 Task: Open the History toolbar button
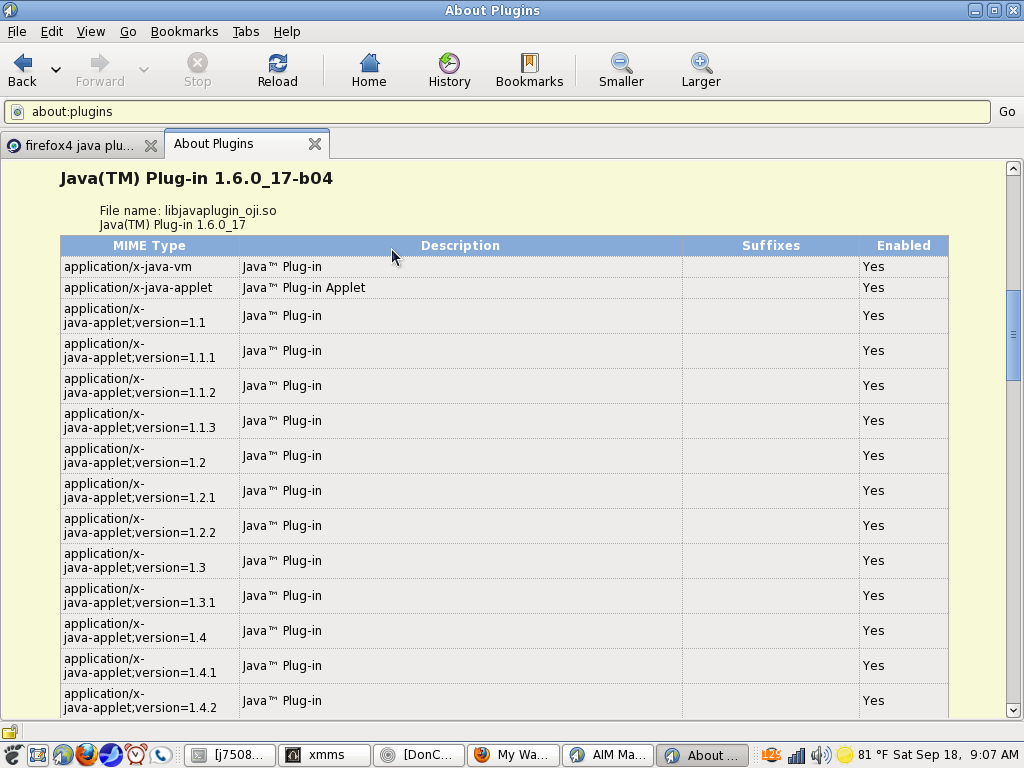pos(449,63)
